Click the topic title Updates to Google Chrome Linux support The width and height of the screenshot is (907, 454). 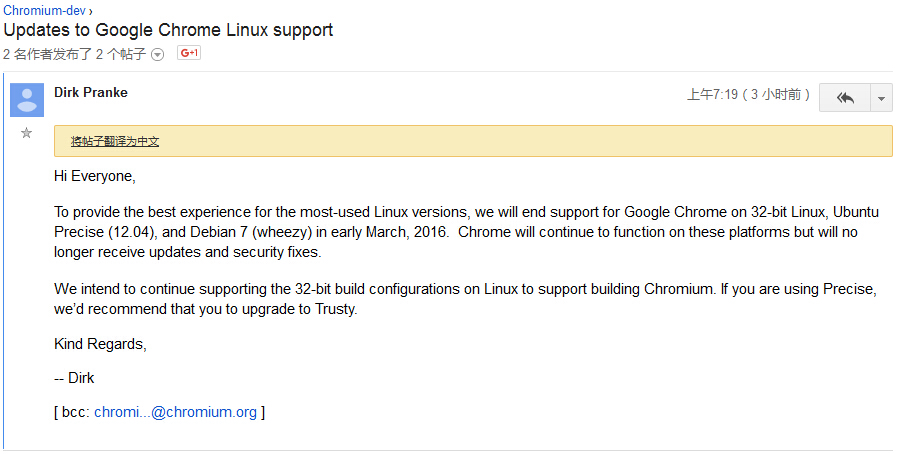168,30
